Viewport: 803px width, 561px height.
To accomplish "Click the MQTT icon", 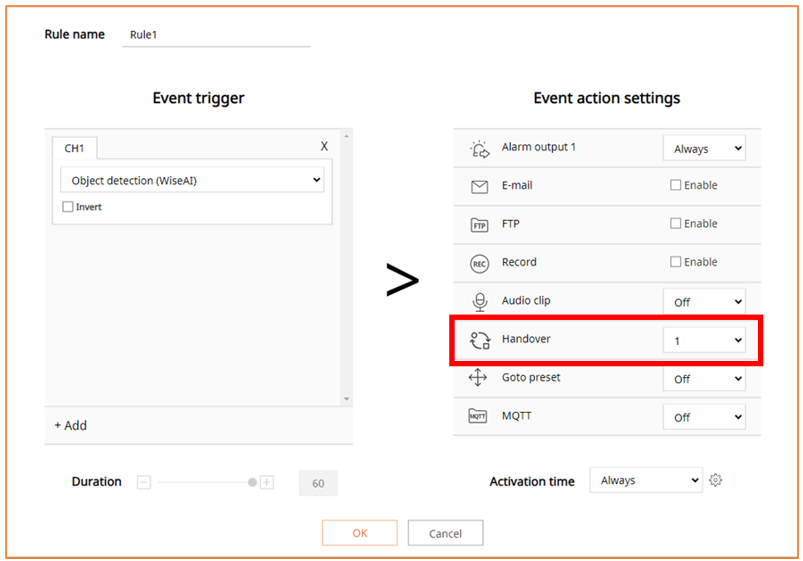I will pyautogui.click(x=478, y=416).
